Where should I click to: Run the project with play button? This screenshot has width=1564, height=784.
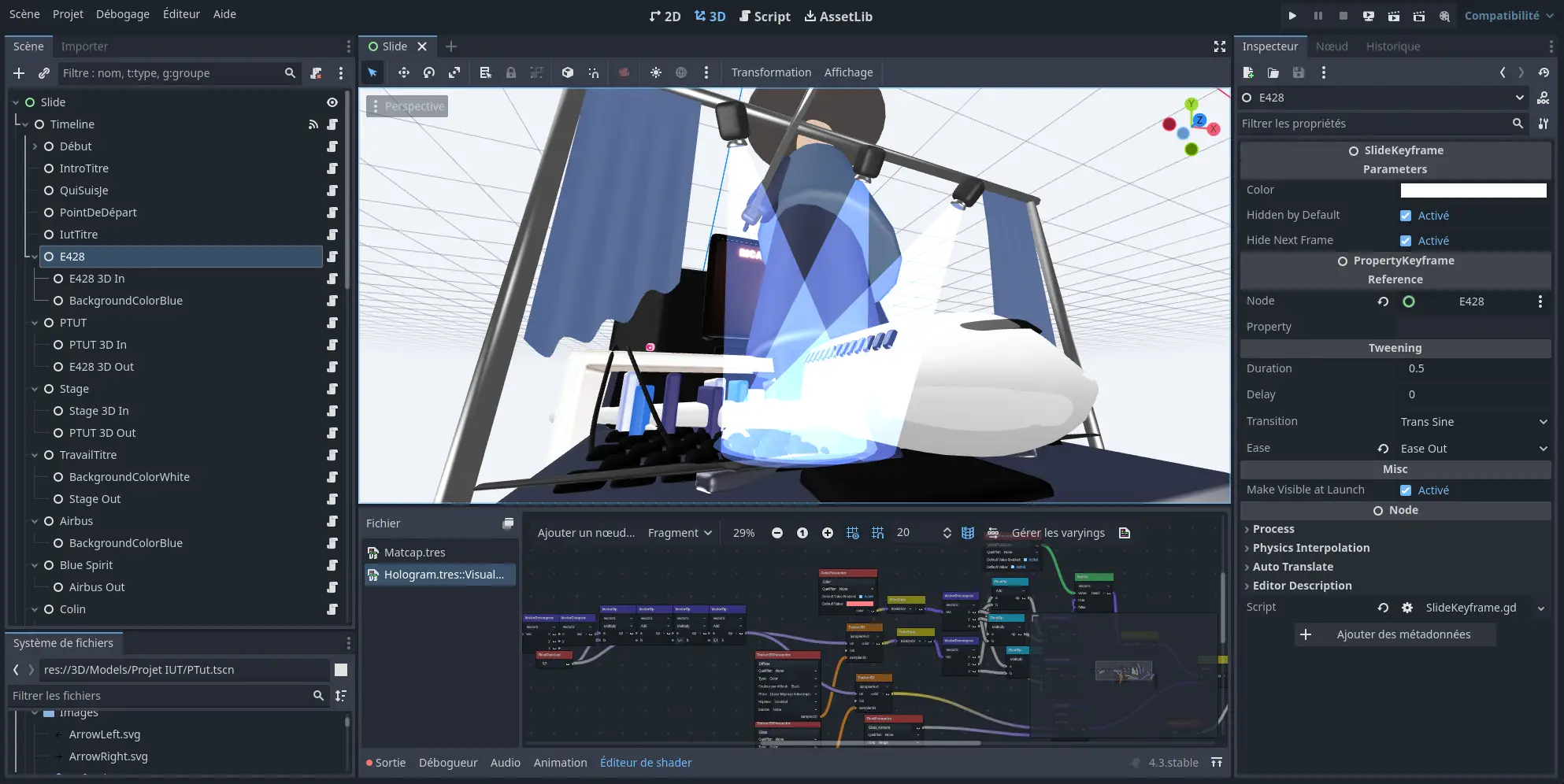(x=1292, y=16)
